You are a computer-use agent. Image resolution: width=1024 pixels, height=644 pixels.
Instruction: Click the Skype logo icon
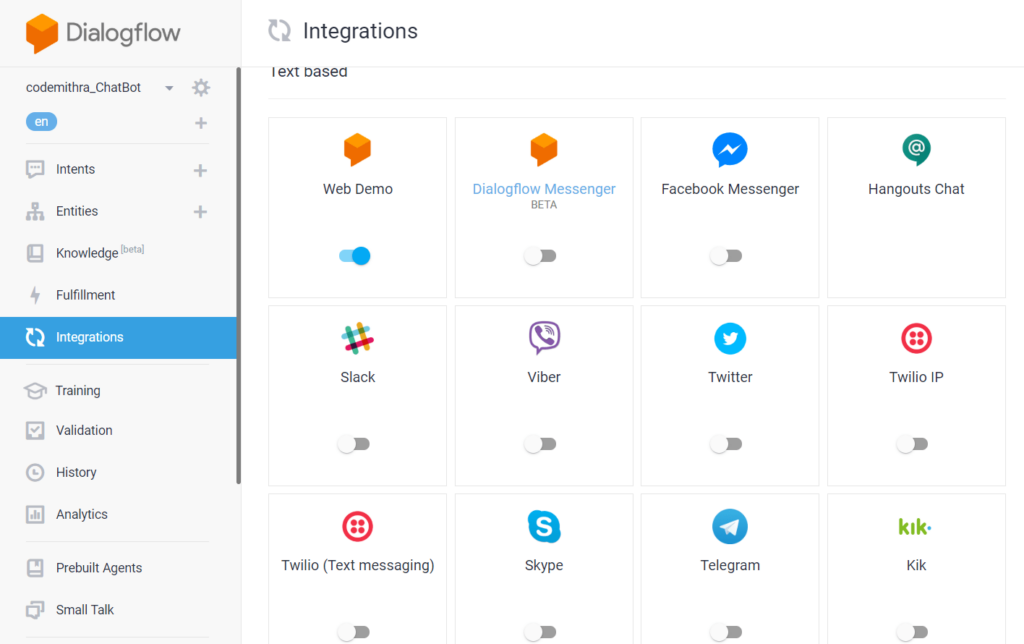[544, 526]
